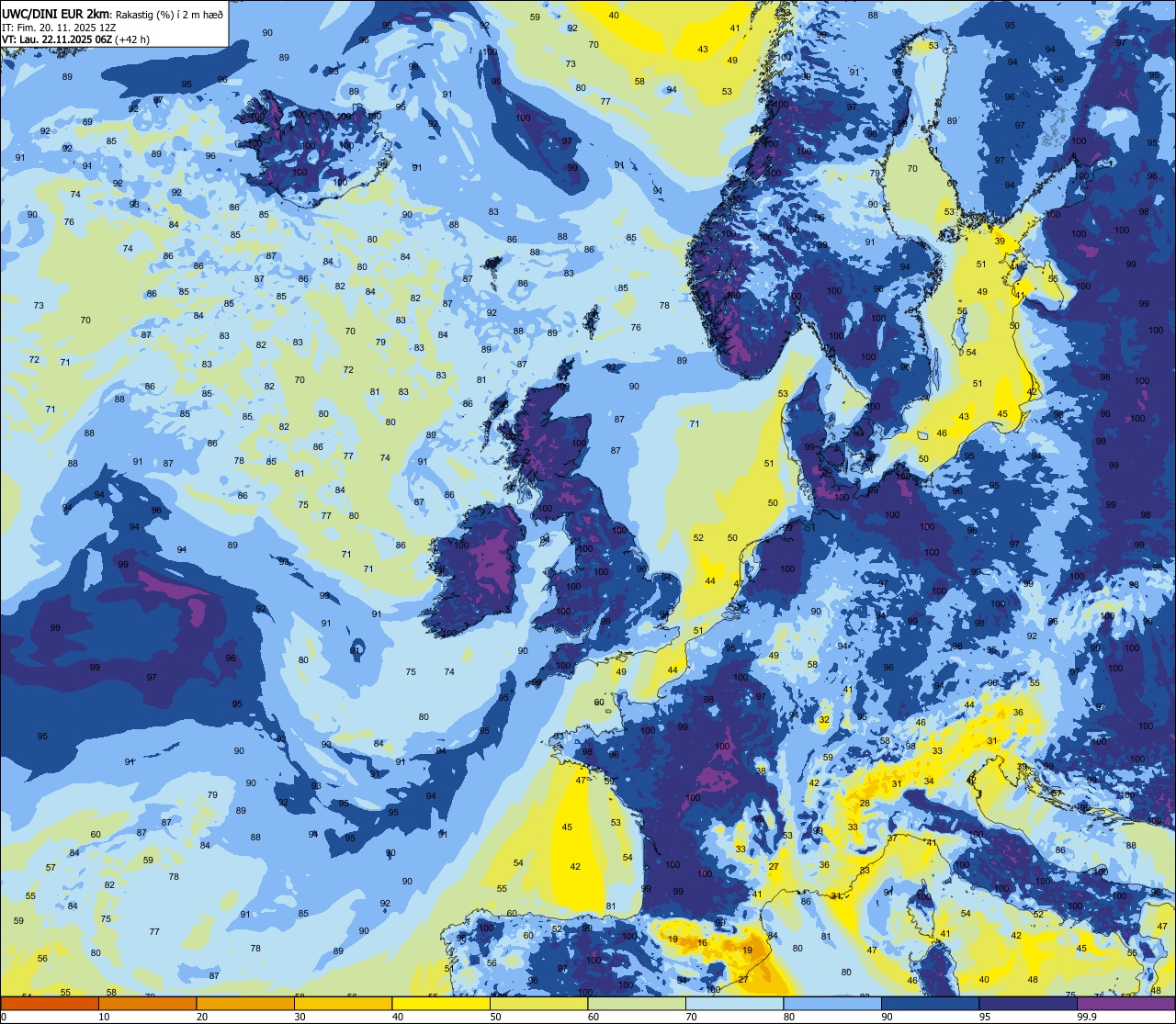Click the darkest orange 0–10 legend swatch
The height and width of the screenshot is (1024, 1176).
point(50,1004)
